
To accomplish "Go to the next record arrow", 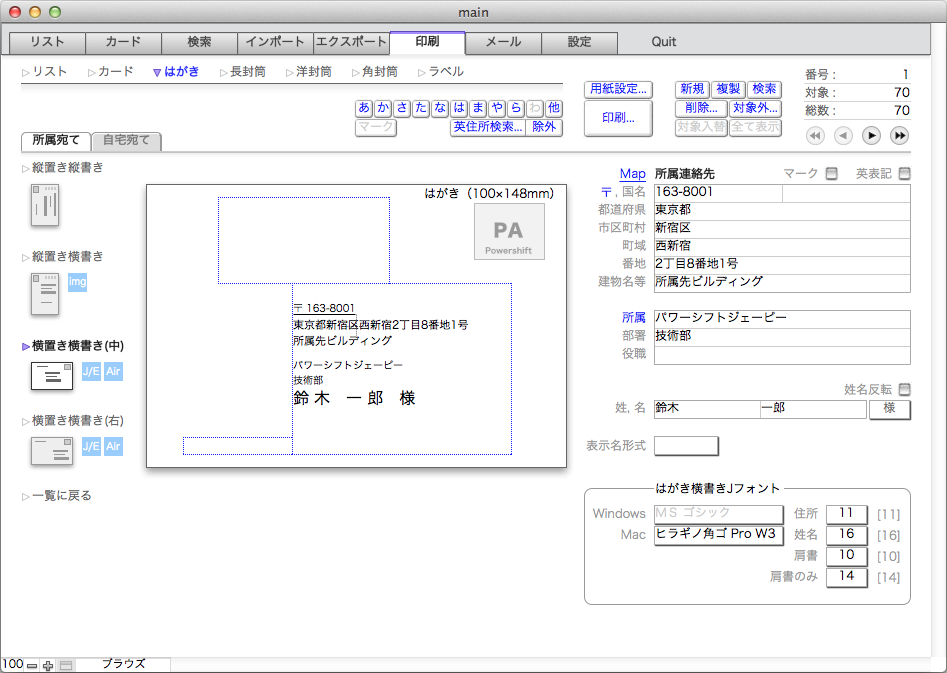I will tap(871, 136).
